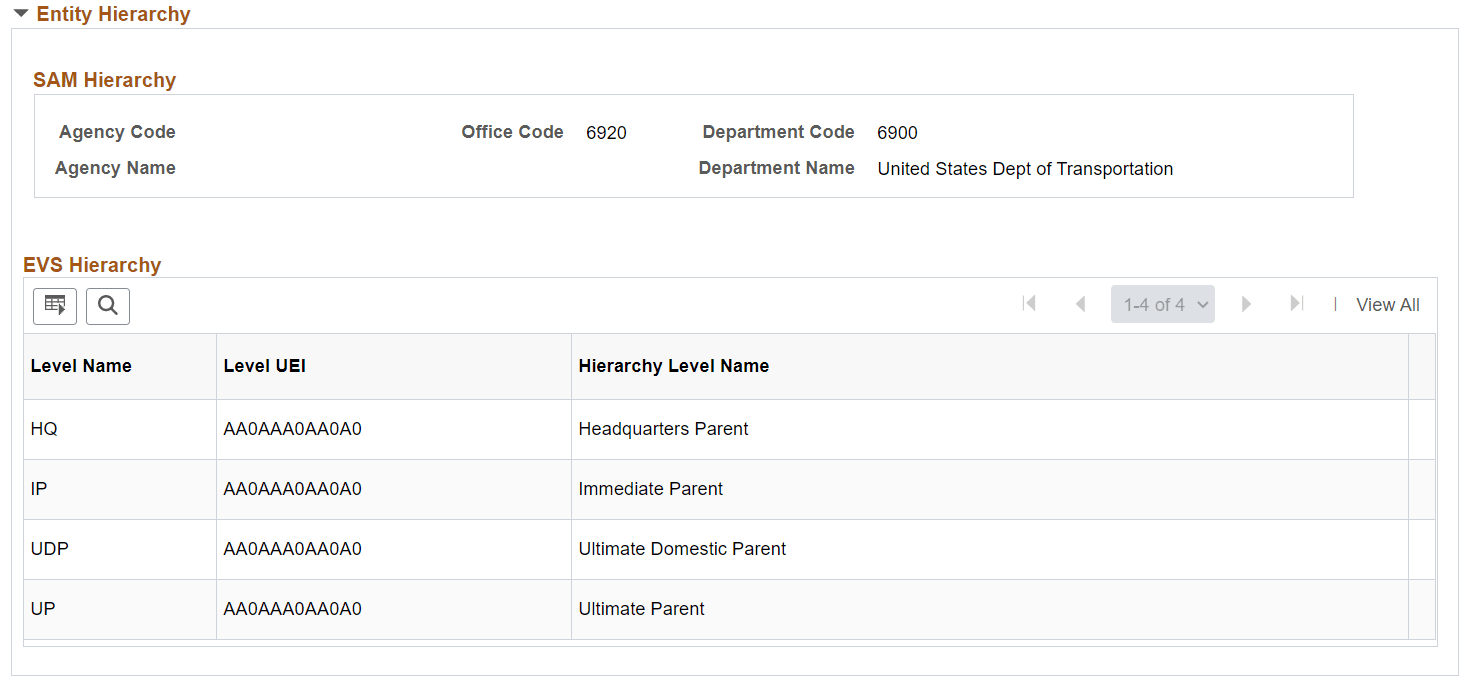This screenshot has height=688, width=1470.
Task: Click the Department Name value text
Action: point(1025,169)
